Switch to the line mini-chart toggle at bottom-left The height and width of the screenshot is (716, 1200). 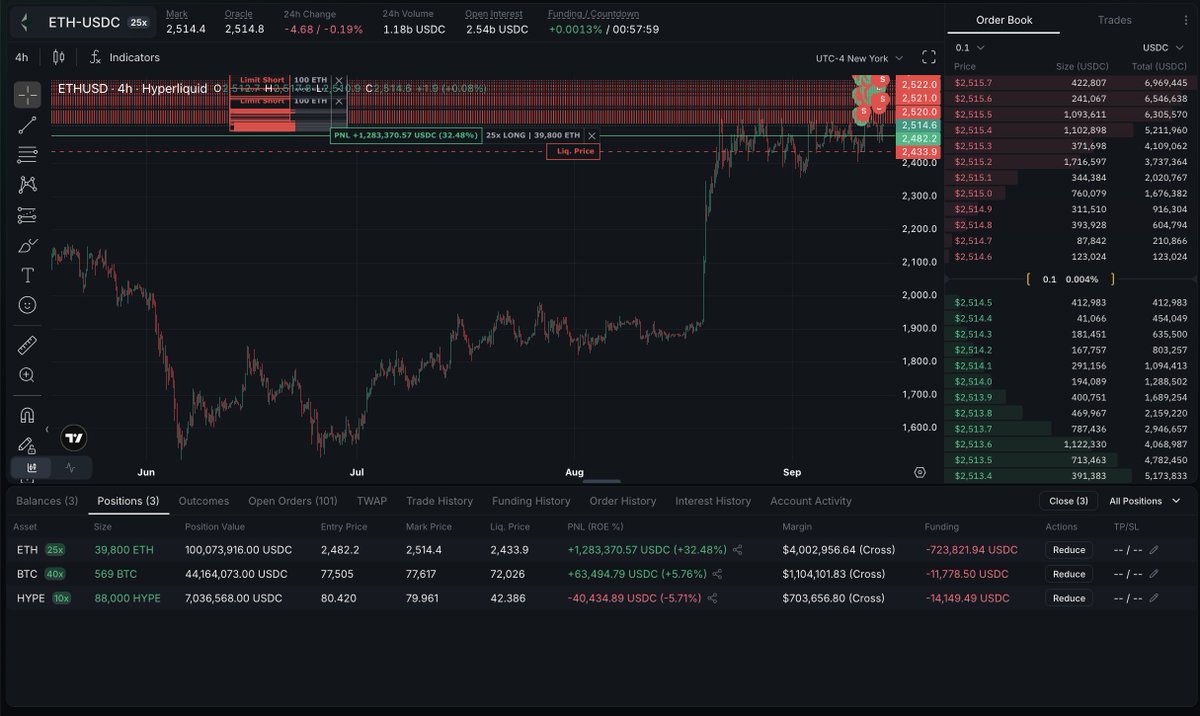70,467
